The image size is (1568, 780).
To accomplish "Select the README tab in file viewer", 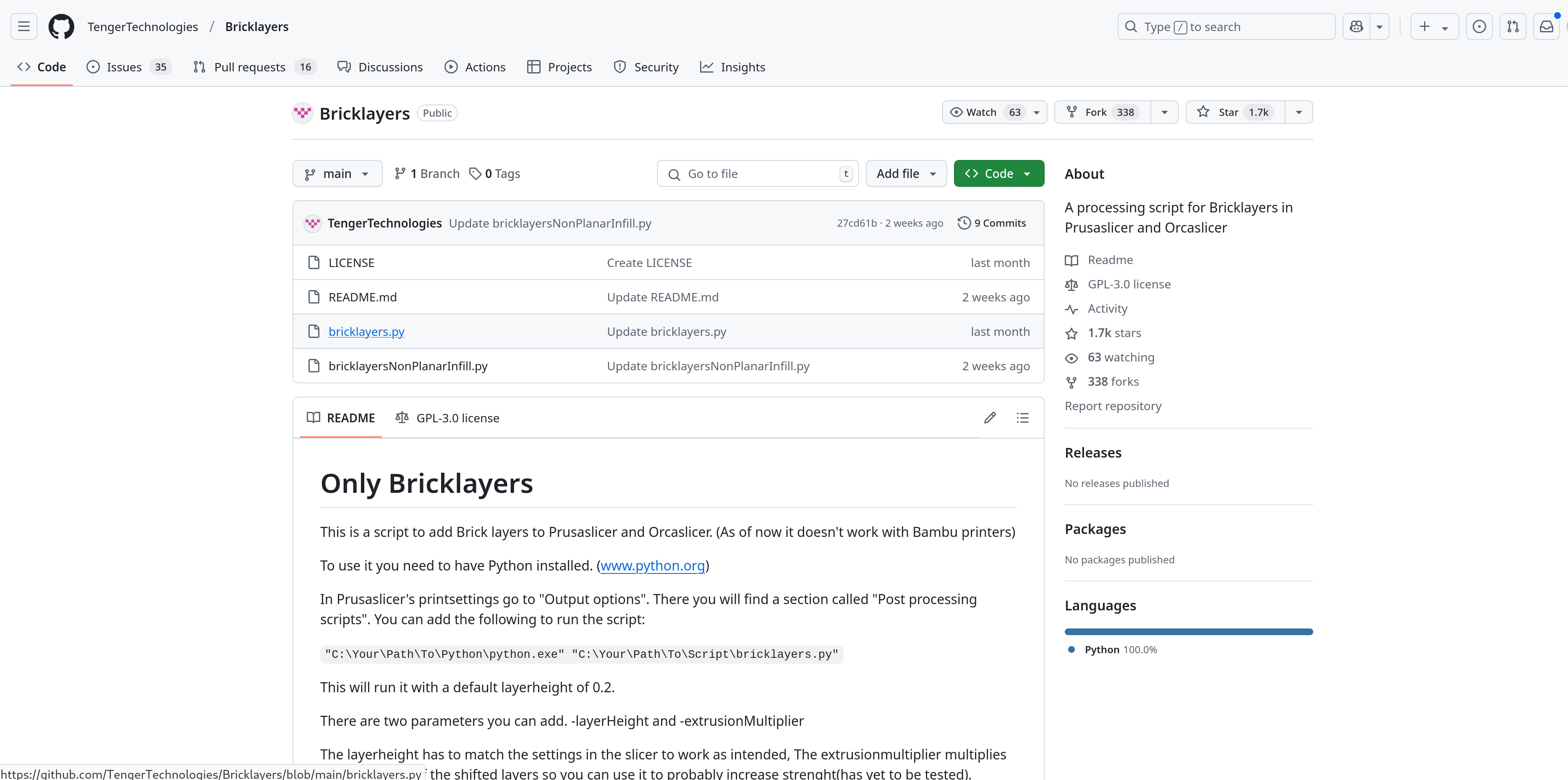I will (341, 418).
